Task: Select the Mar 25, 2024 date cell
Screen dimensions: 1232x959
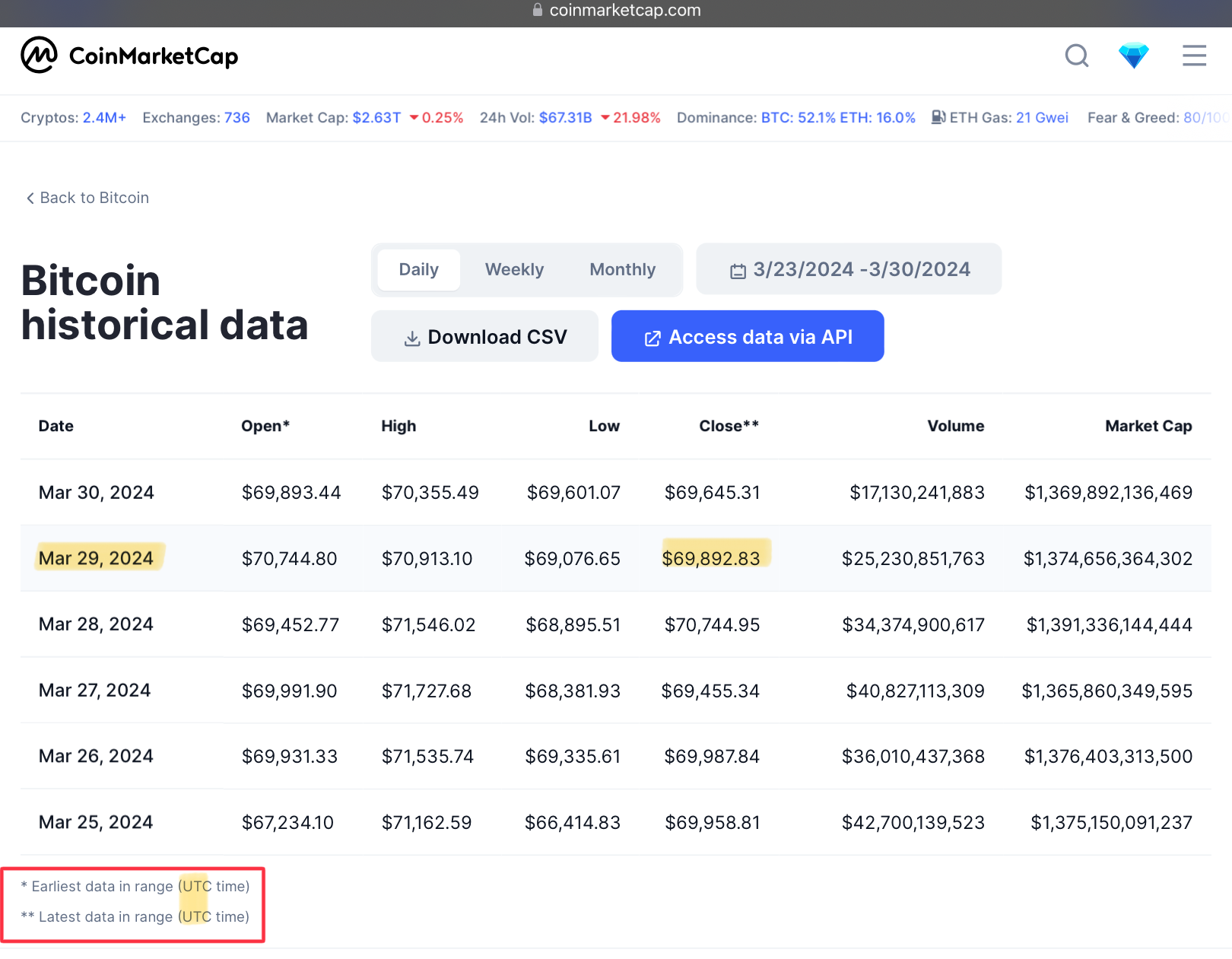Action: (x=96, y=822)
